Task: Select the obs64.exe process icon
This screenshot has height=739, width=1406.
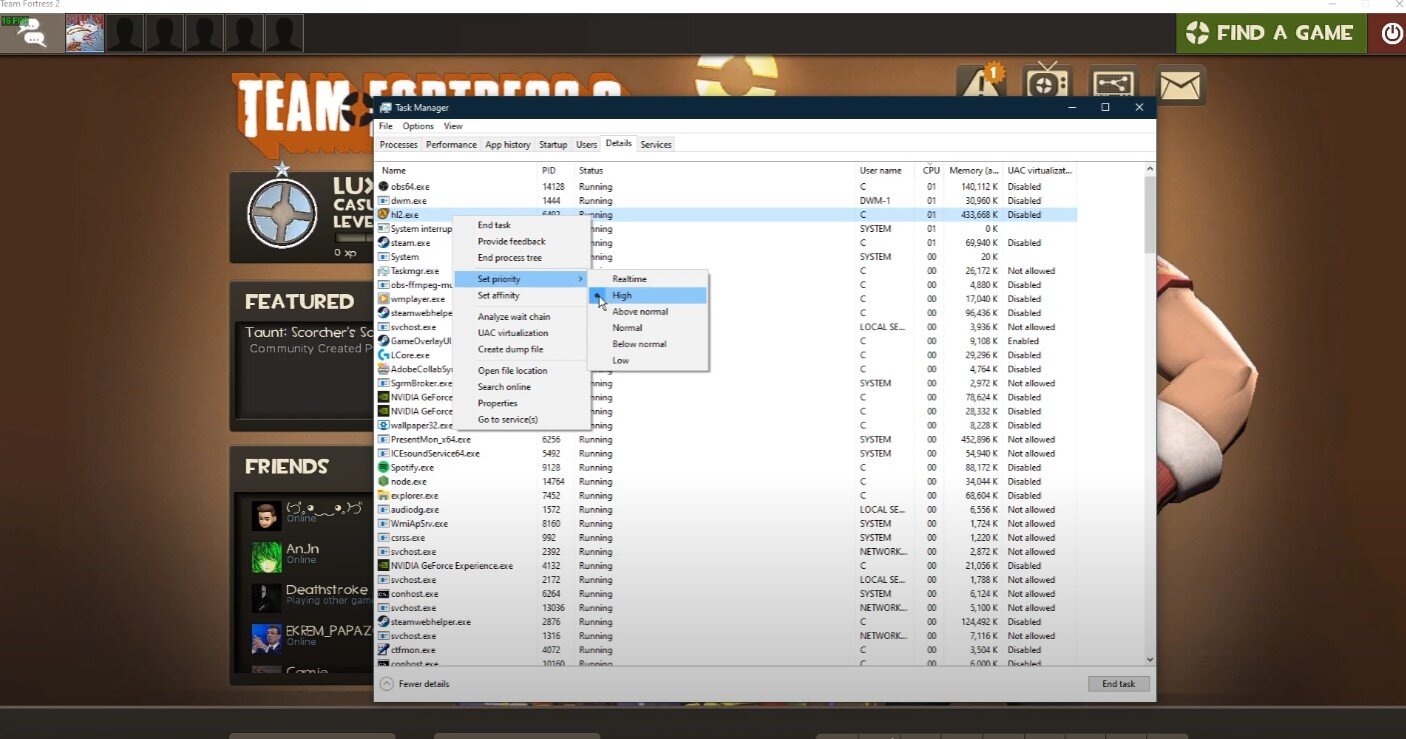Action: click(383, 187)
